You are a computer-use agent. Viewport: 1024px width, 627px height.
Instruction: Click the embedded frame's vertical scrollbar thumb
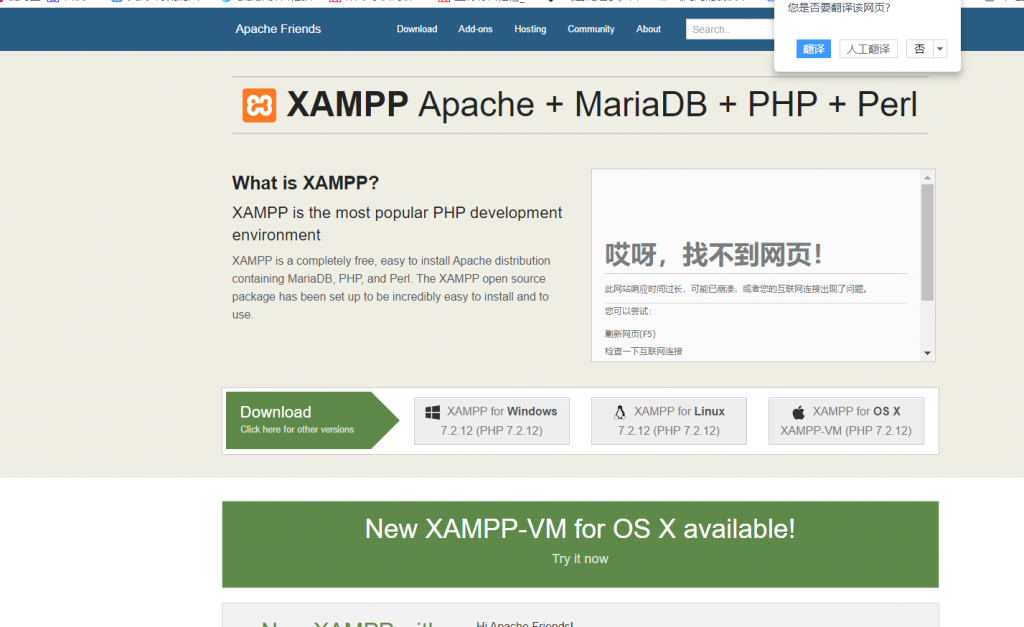tap(927, 242)
